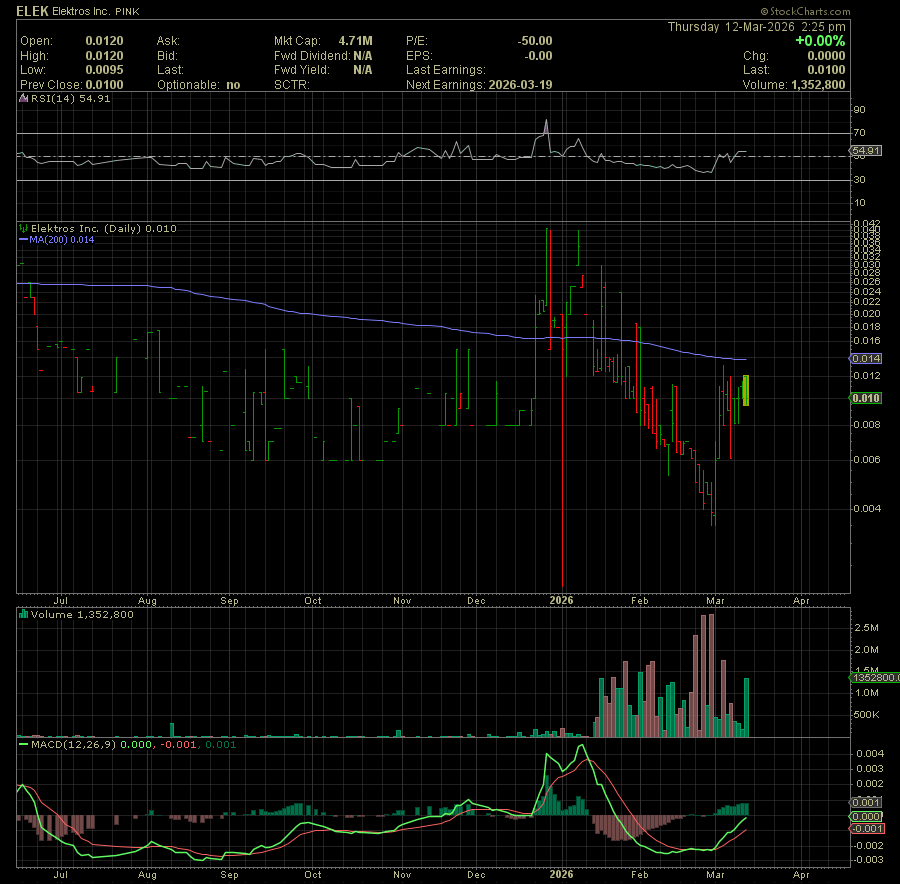Viewport: 900px width, 884px height.
Task: Click the yellow highlighted latest price bar
Action: (746, 390)
